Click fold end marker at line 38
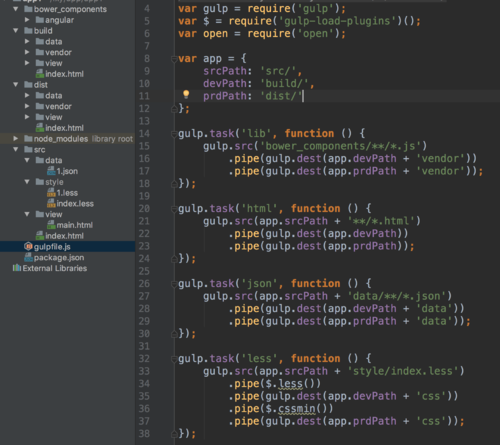Image resolution: width=500 pixels, height=445 pixels. 174,434
